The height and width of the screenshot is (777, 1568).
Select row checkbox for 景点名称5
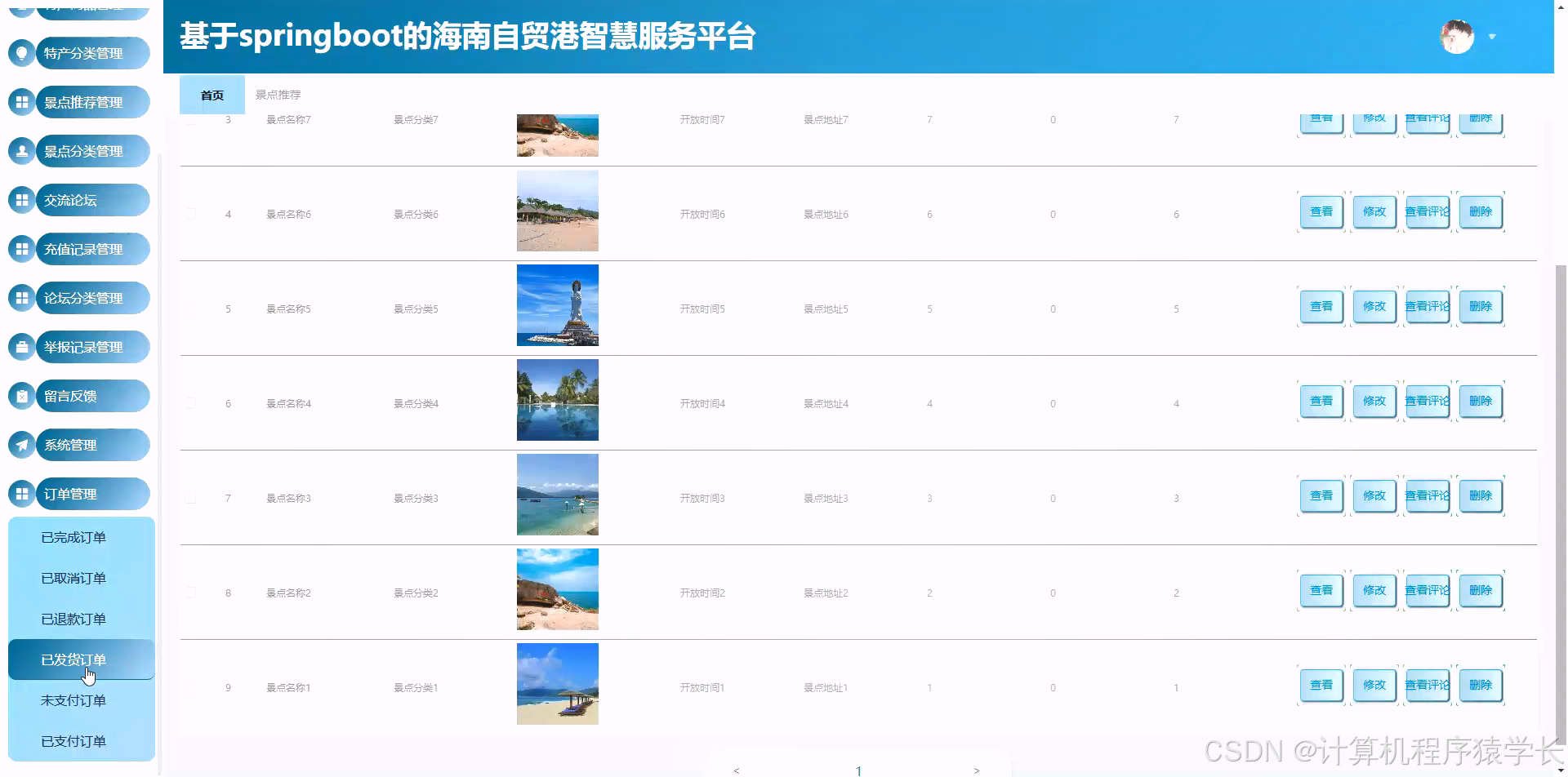(x=190, y=309)
